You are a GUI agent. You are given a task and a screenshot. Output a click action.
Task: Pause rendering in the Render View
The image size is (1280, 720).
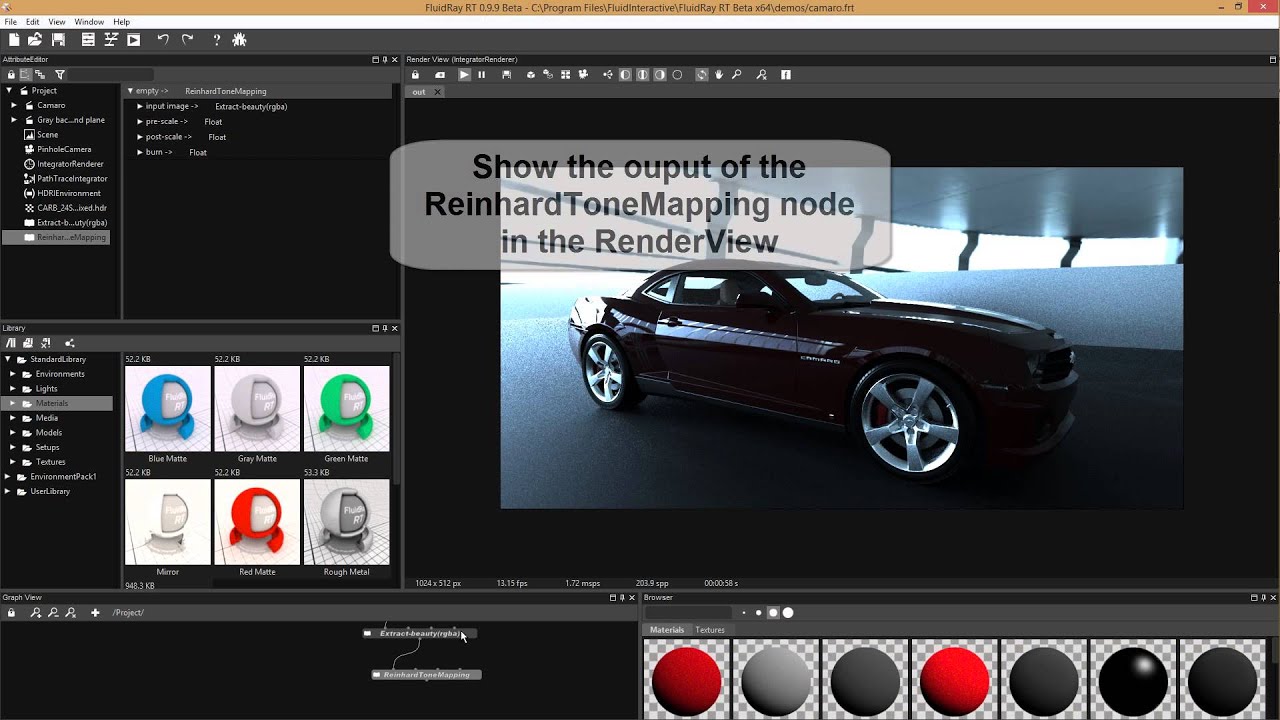point(481,75)
